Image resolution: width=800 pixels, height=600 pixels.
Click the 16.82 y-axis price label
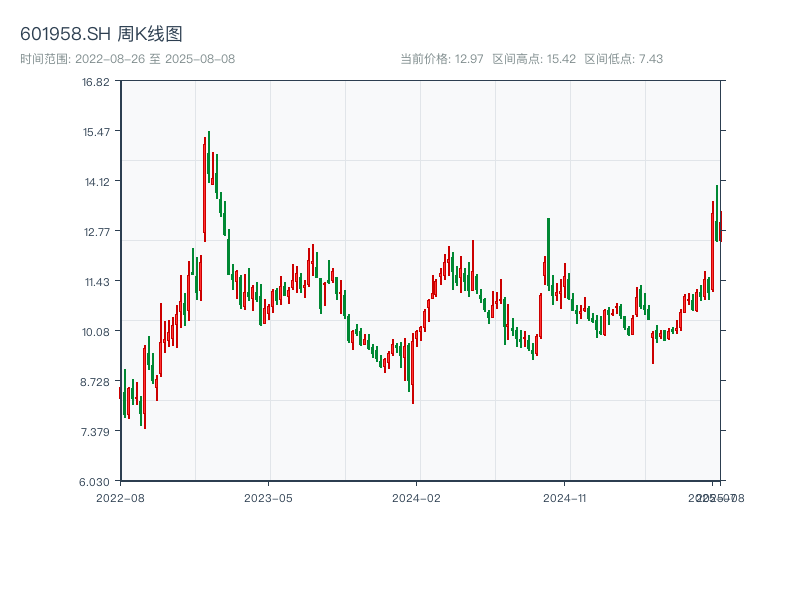point(96,82)
